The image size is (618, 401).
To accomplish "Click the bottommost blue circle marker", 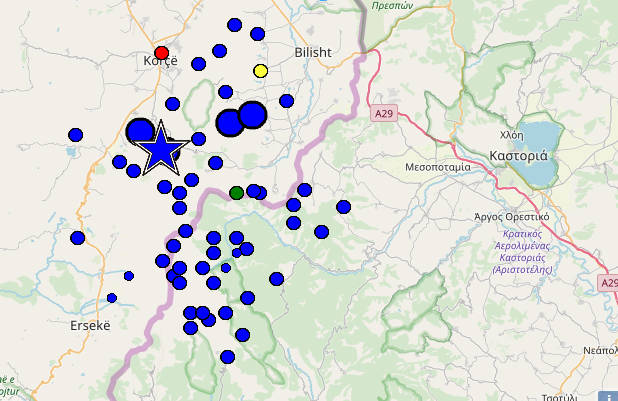I will point(227,357).
